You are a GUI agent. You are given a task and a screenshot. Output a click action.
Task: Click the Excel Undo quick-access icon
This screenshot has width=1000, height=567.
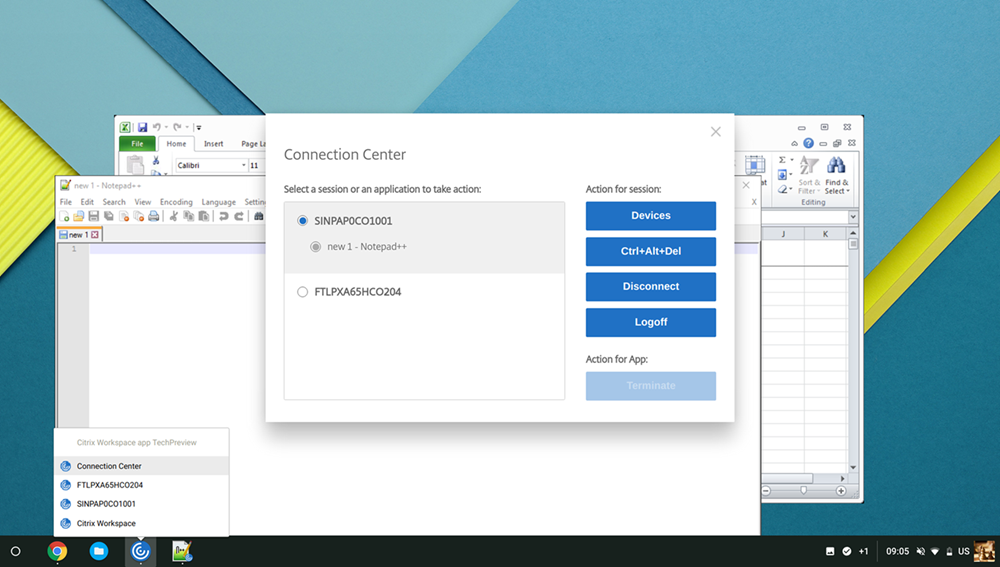(156, 127)
